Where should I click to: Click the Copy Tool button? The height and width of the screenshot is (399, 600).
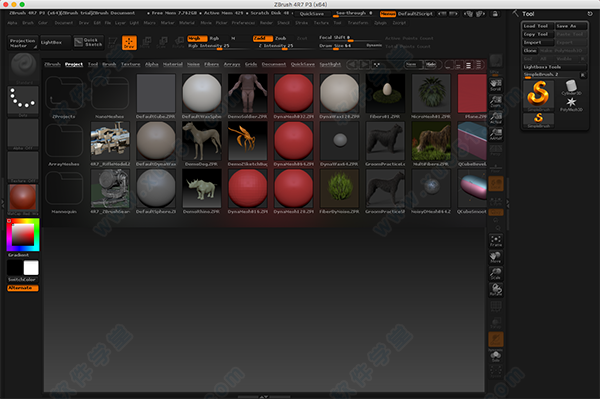(538, 34)
